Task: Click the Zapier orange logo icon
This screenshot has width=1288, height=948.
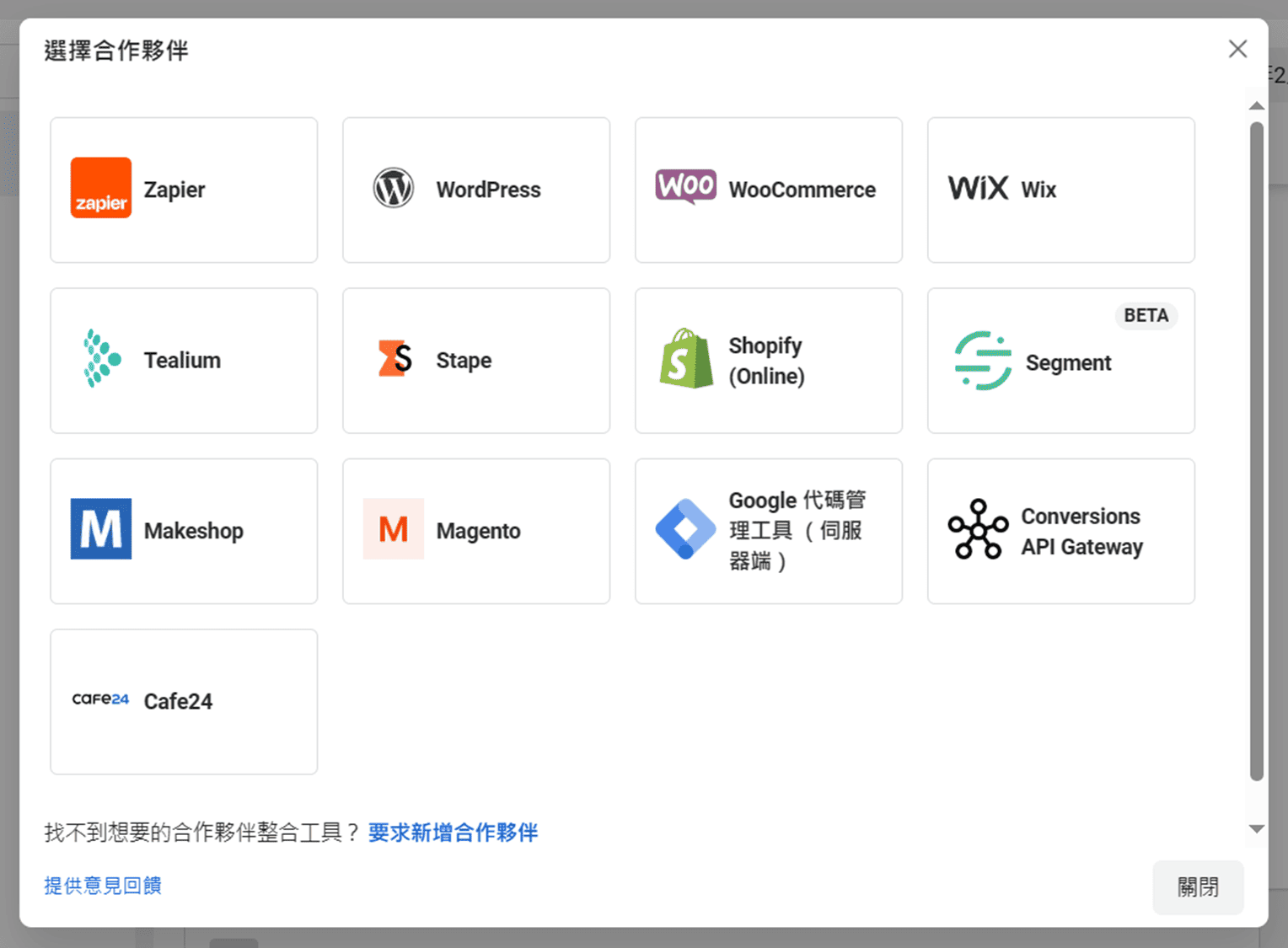Action: coord(101,188)
